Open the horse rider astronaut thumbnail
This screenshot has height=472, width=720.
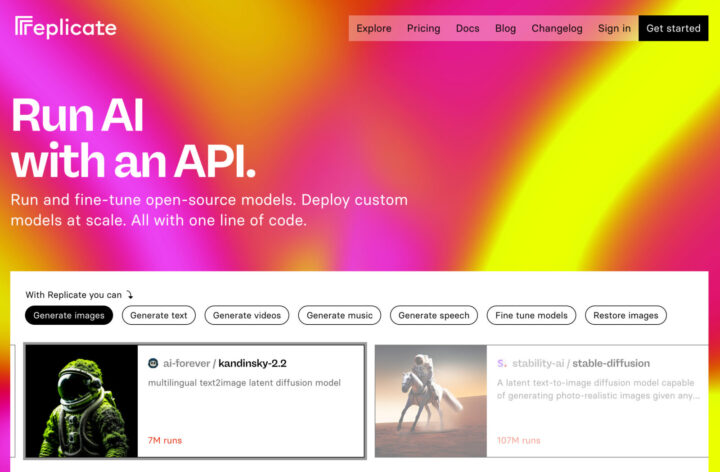point(431,401)
